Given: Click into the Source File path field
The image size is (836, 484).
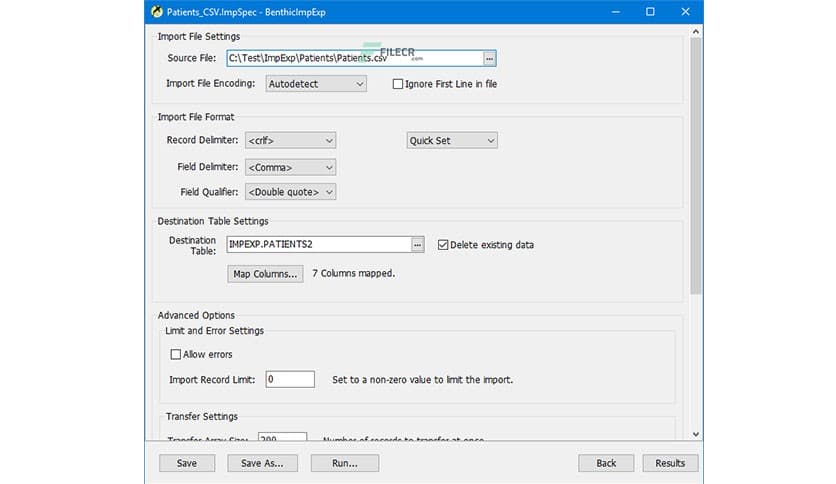Looking at the screenshot, I should (x=355, y=58).
